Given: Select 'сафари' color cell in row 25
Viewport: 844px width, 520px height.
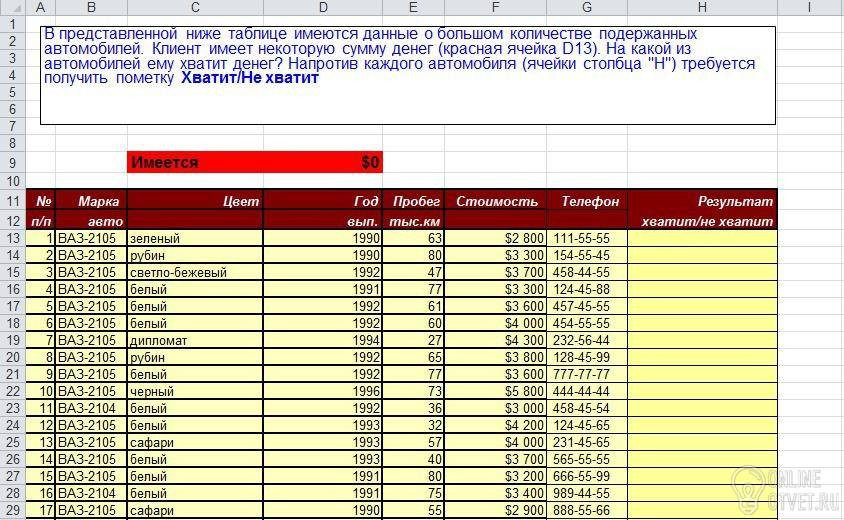Looking at the screenshot, I should (195, 442).
